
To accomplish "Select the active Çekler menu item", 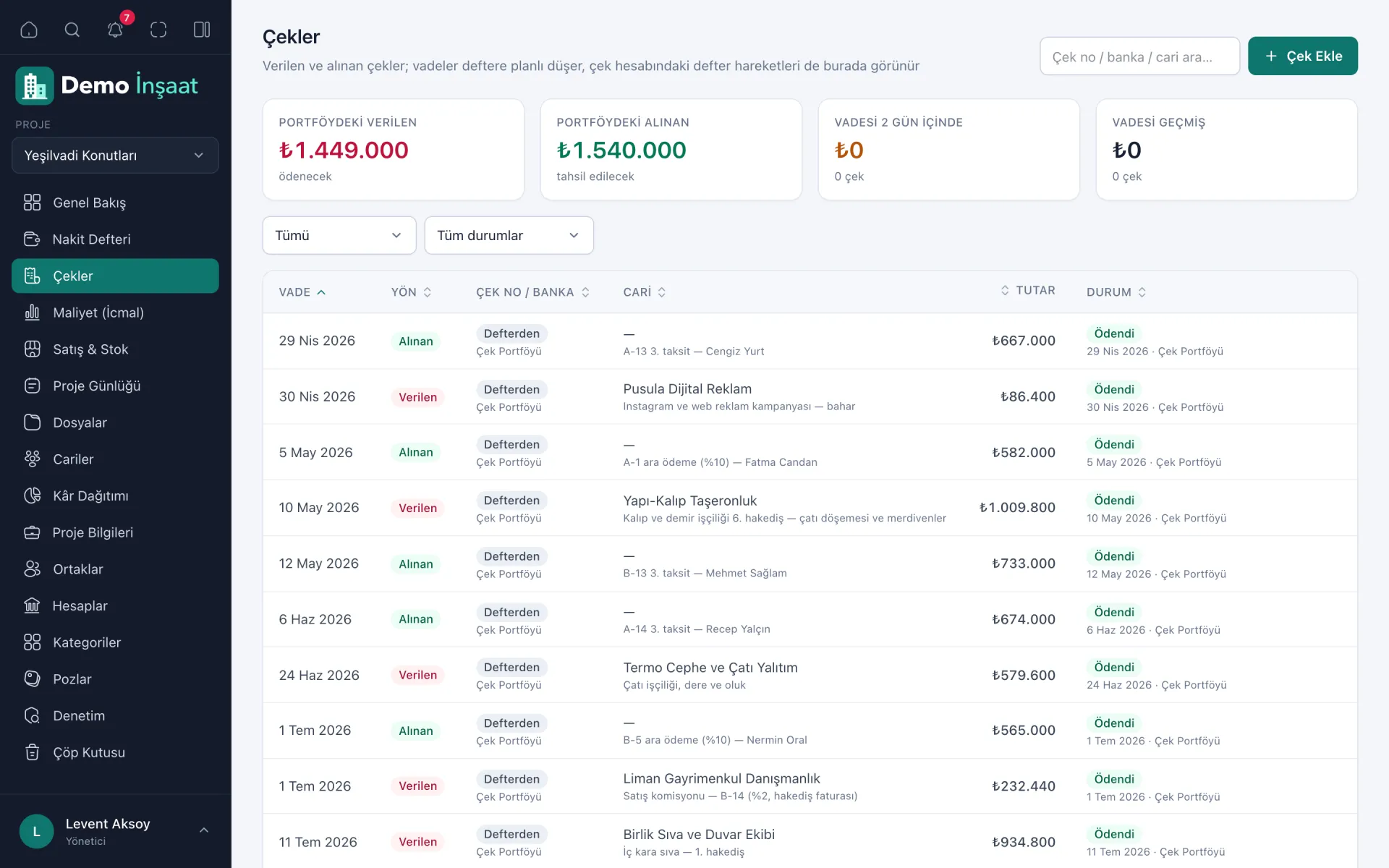I will coord(115,276).
